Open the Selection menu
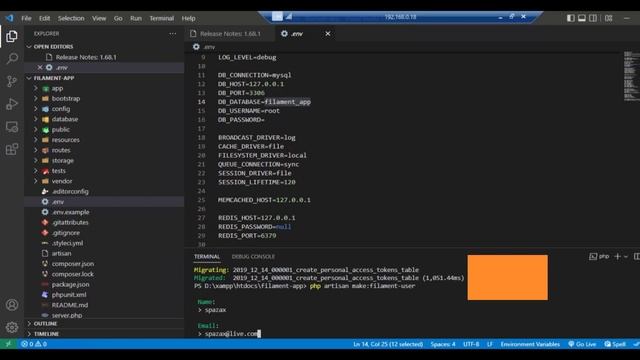This screenshot has width=640, height=360. (x=71, y=18)
